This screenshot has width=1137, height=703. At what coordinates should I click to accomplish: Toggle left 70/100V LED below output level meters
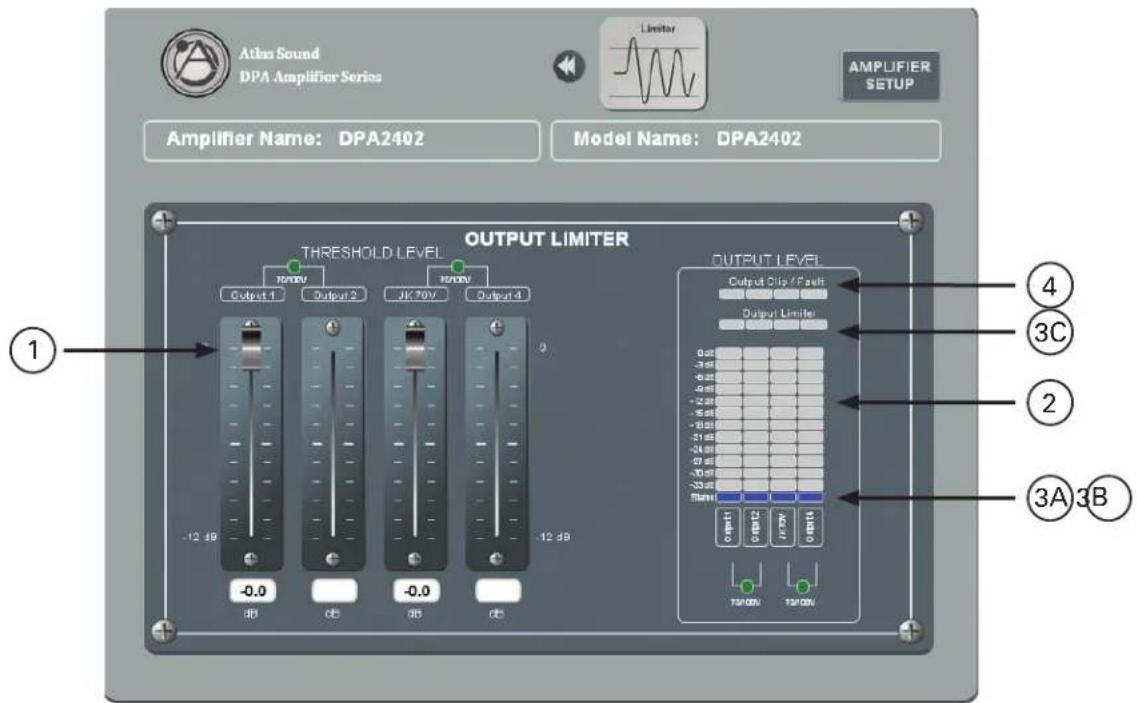[747, 586]
